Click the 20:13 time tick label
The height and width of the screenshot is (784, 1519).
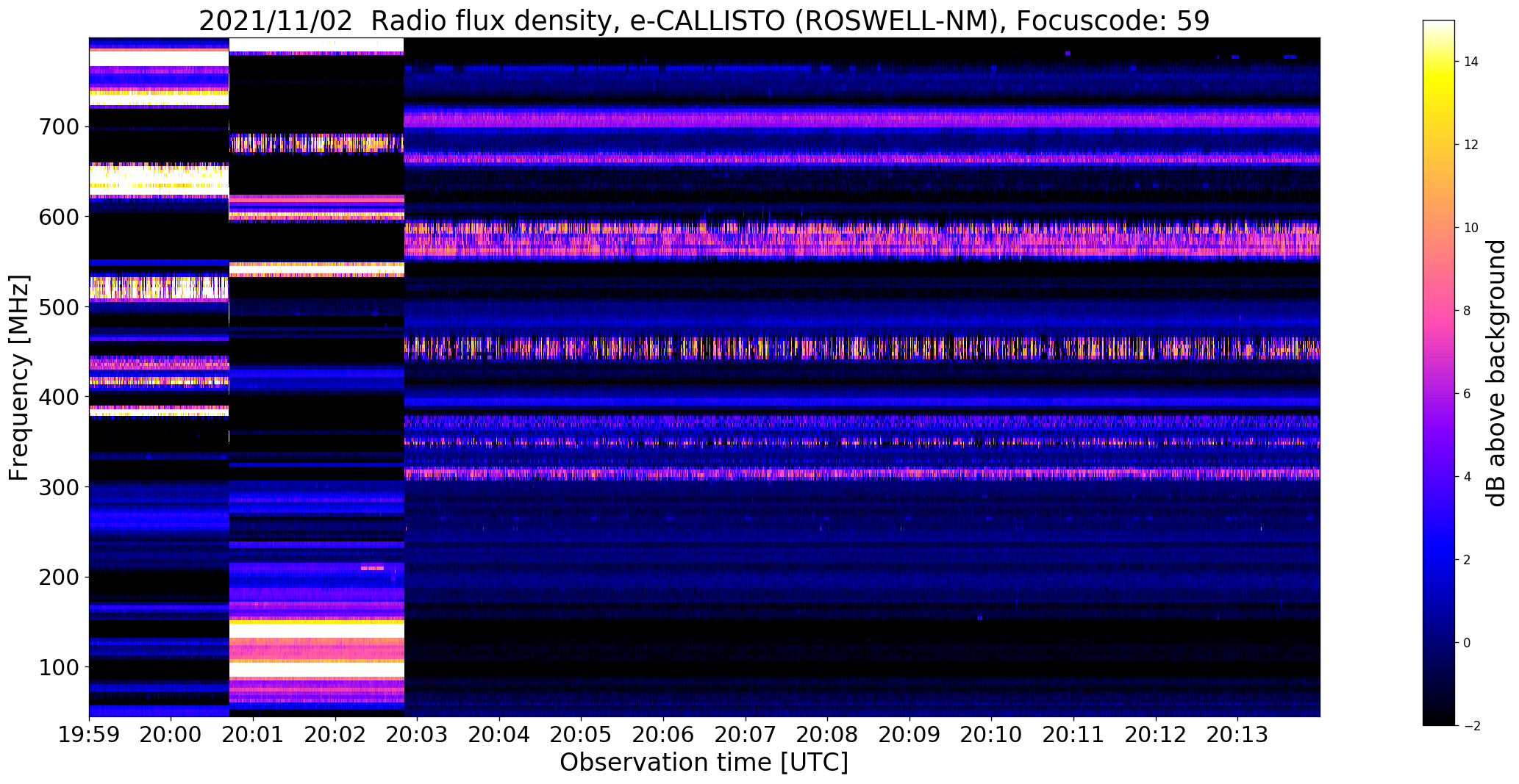click(x=1237, y=735)
